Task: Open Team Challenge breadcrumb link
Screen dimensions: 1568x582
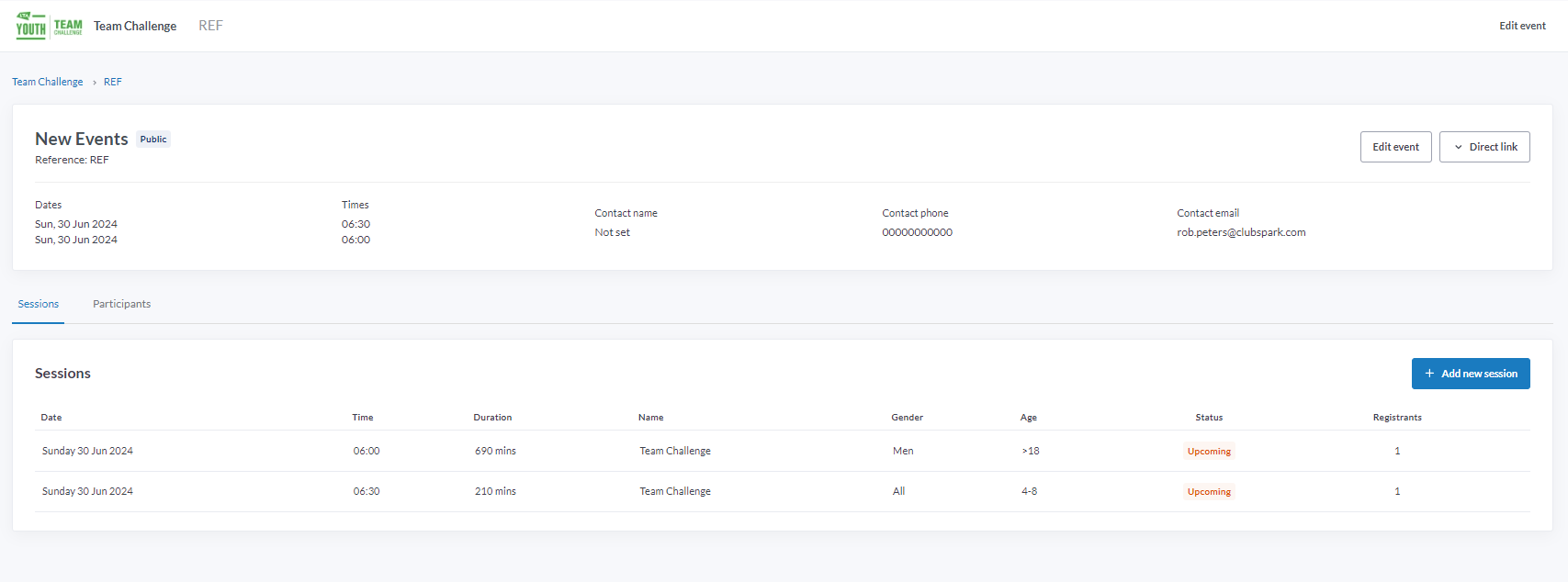Action: [48, 82]
